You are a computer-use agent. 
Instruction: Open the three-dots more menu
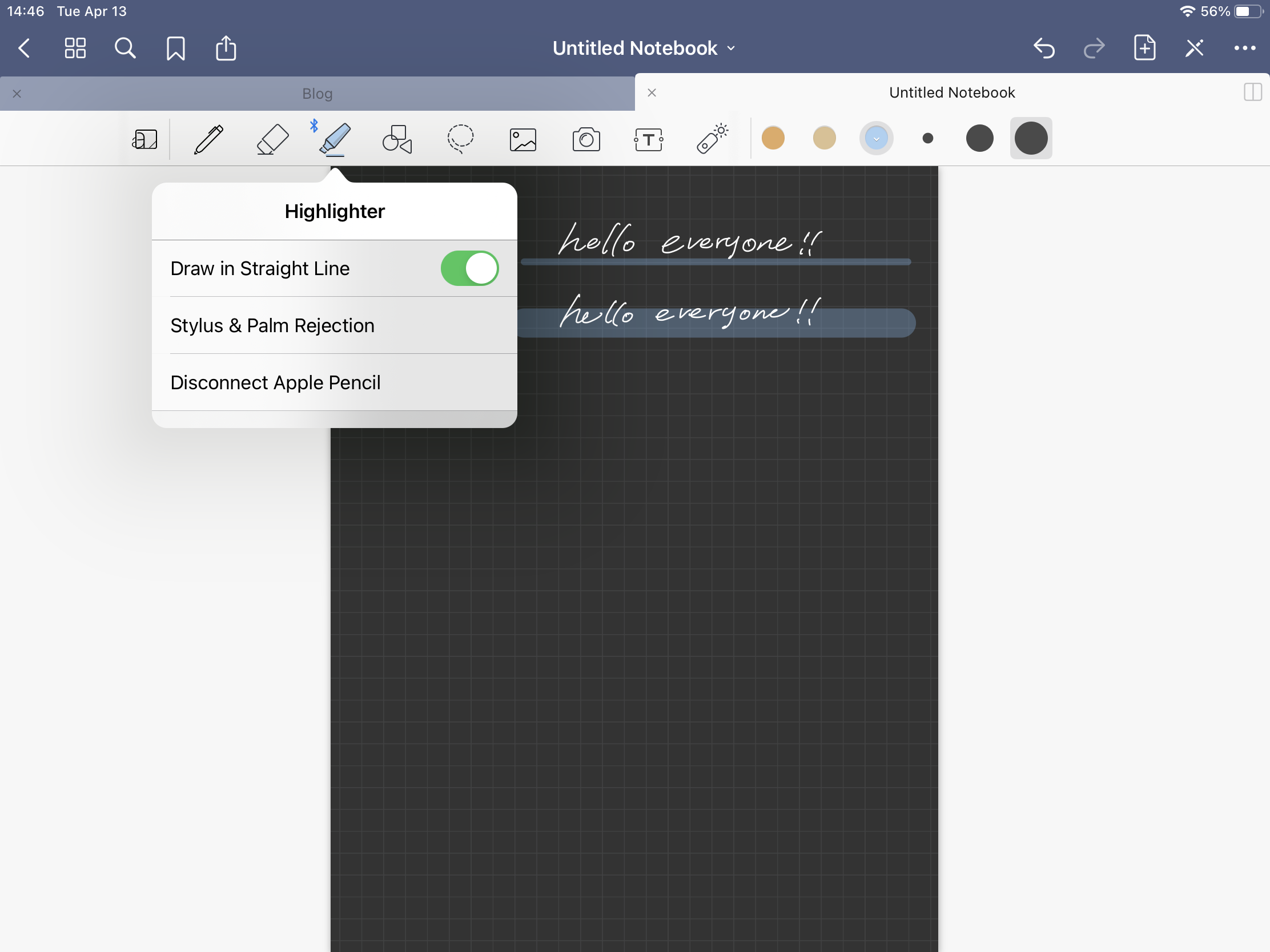tap(1244, 48)
